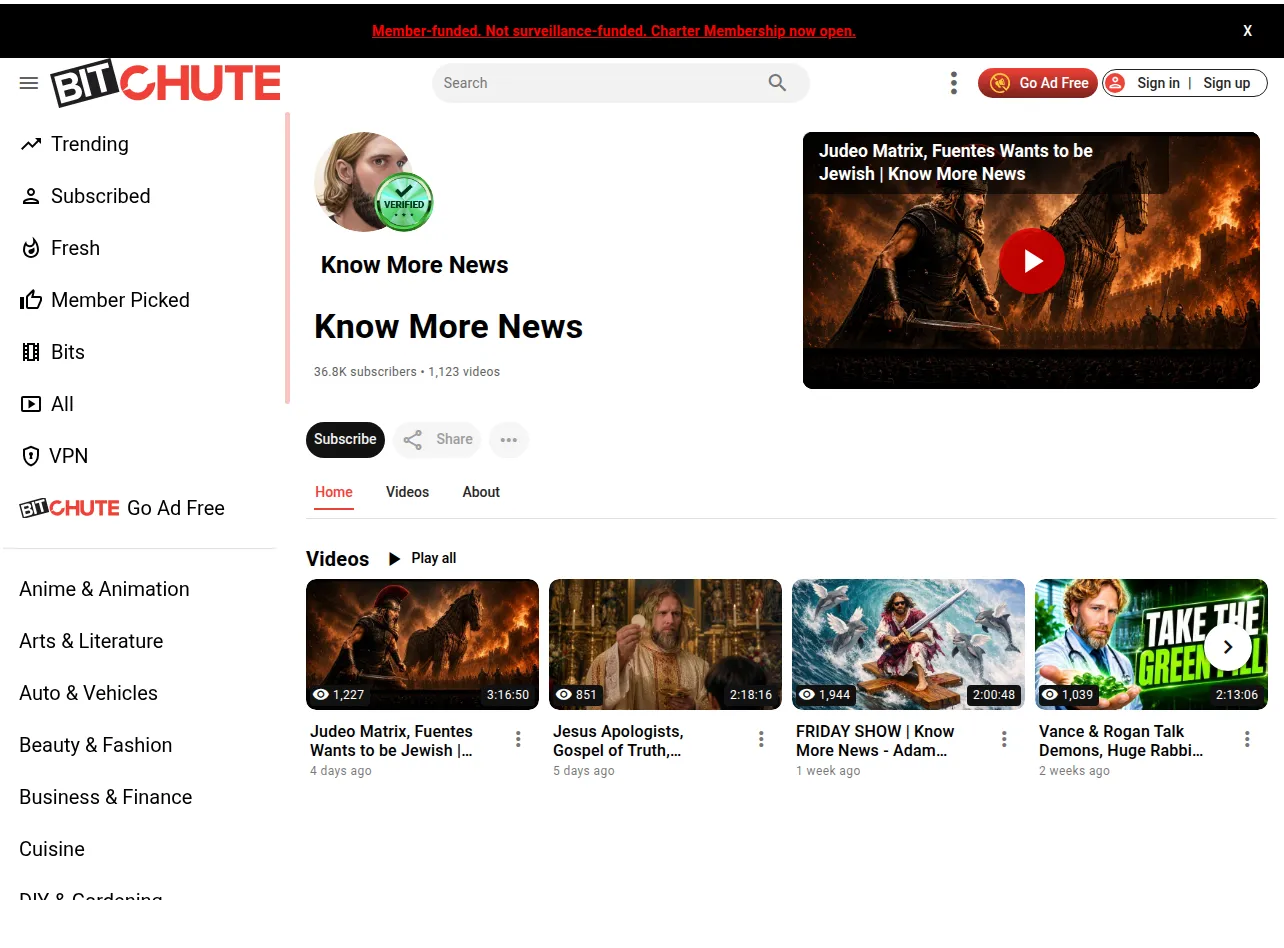Open Subscribed in sidebar
The height and width of the screenshot is (948, 1284).
[86, 196]
